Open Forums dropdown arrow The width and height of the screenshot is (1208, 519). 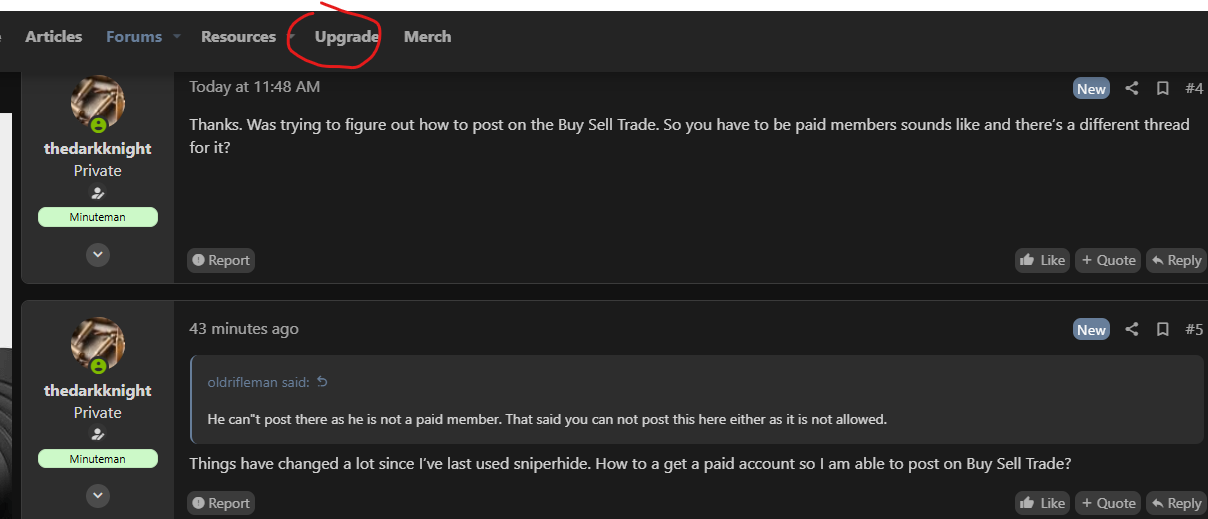177,37
